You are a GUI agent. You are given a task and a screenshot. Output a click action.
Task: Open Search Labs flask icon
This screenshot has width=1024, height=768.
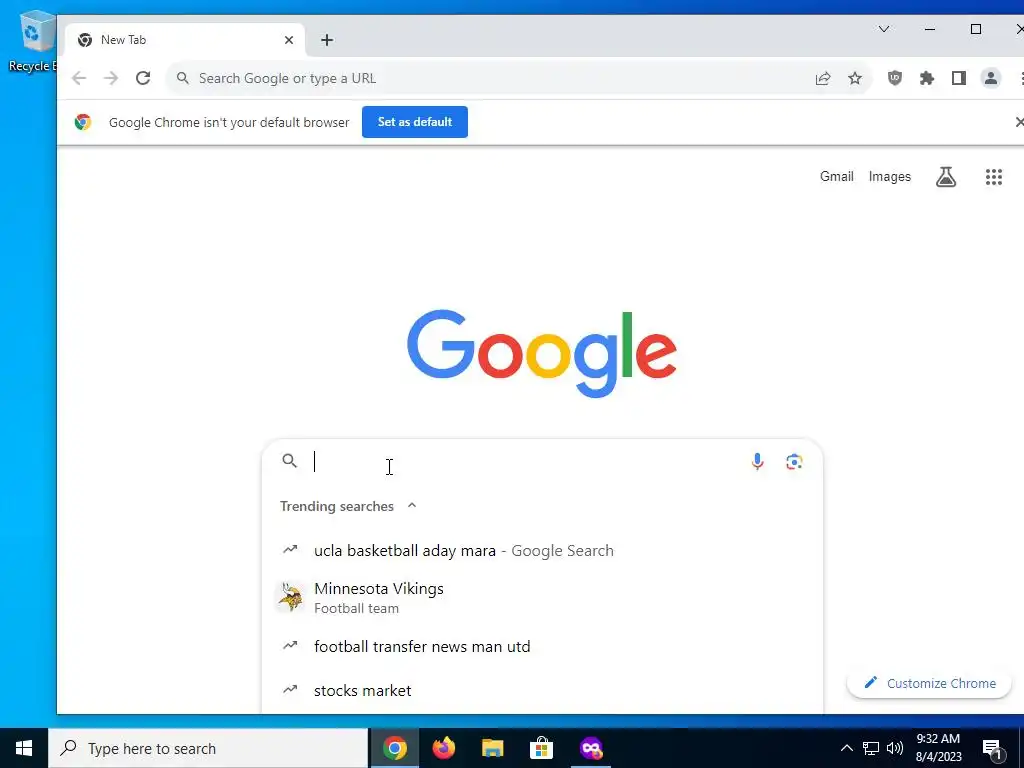946,176
